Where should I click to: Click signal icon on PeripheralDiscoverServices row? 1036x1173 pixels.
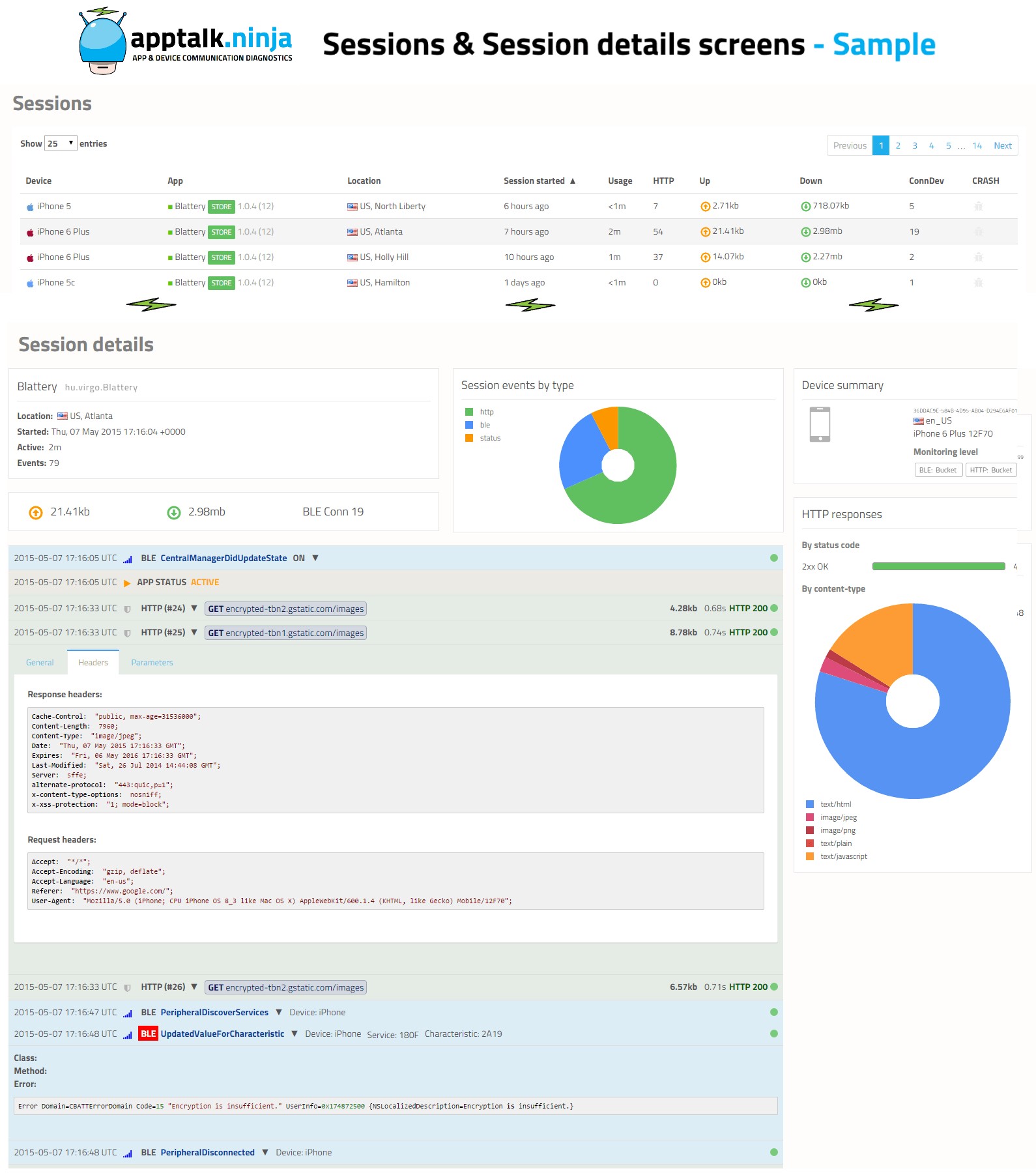(x=128, y=1013)
